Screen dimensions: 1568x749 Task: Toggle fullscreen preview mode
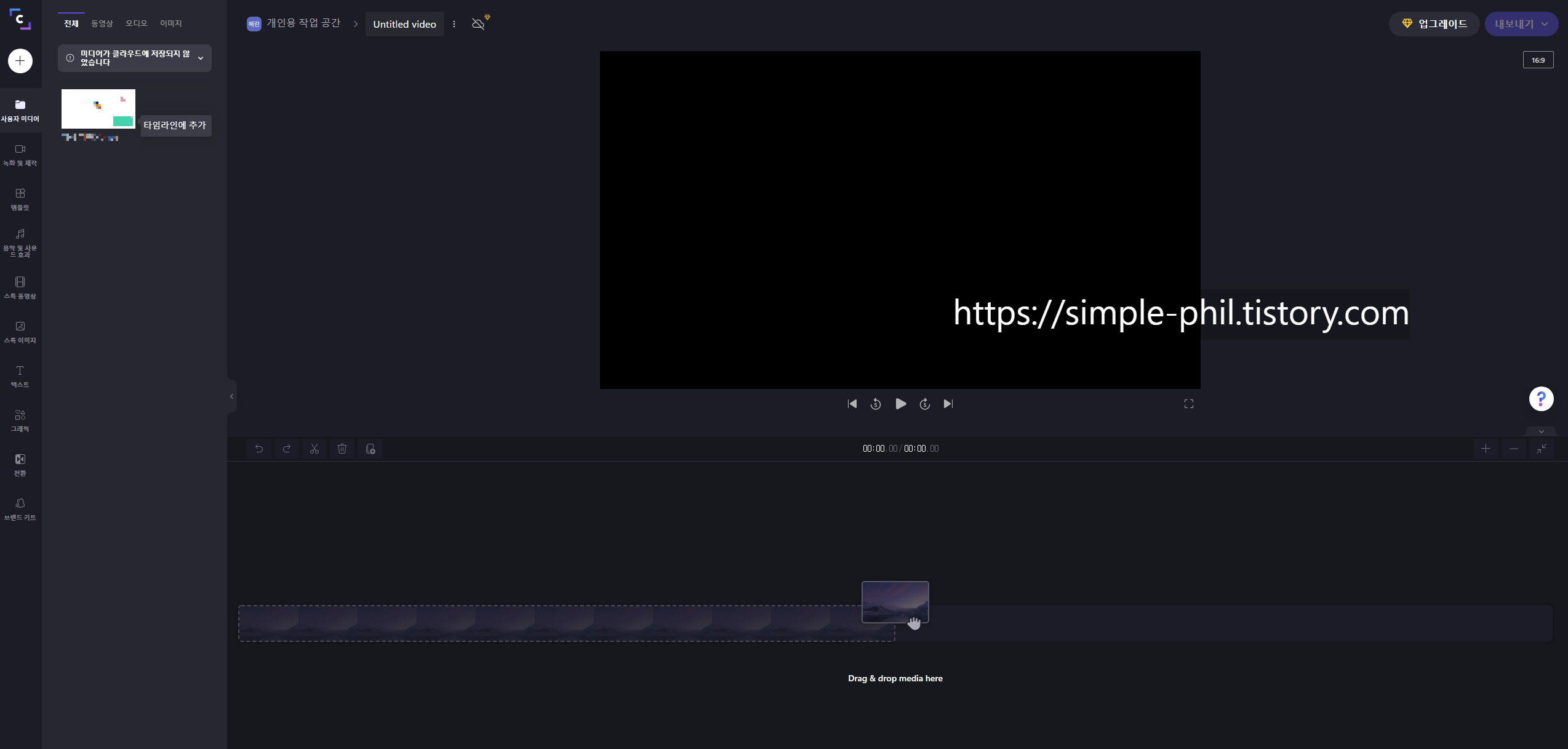[1188, 404]
